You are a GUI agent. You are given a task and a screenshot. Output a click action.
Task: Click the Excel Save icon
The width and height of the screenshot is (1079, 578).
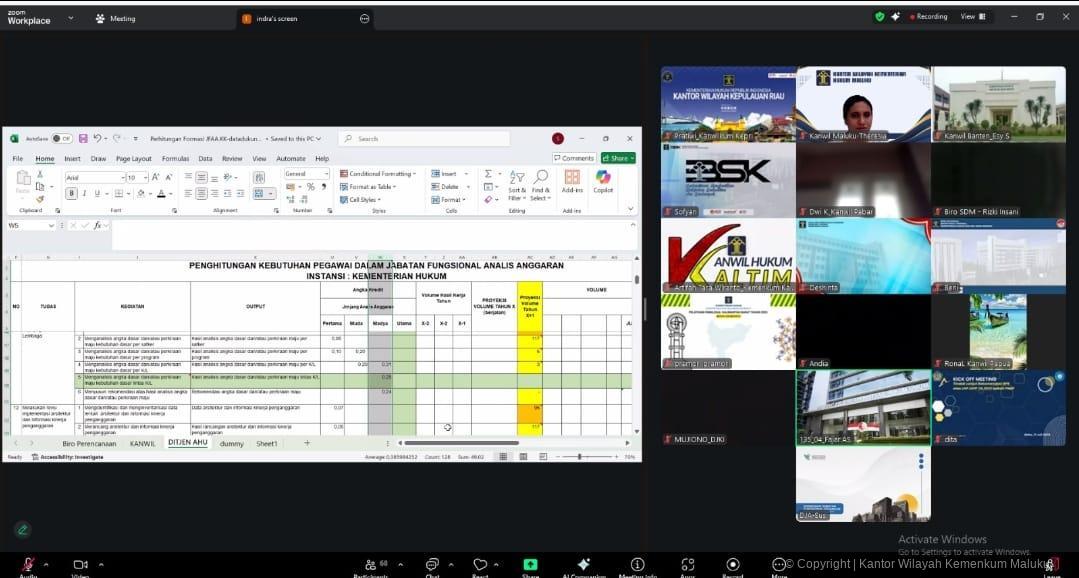85,138
